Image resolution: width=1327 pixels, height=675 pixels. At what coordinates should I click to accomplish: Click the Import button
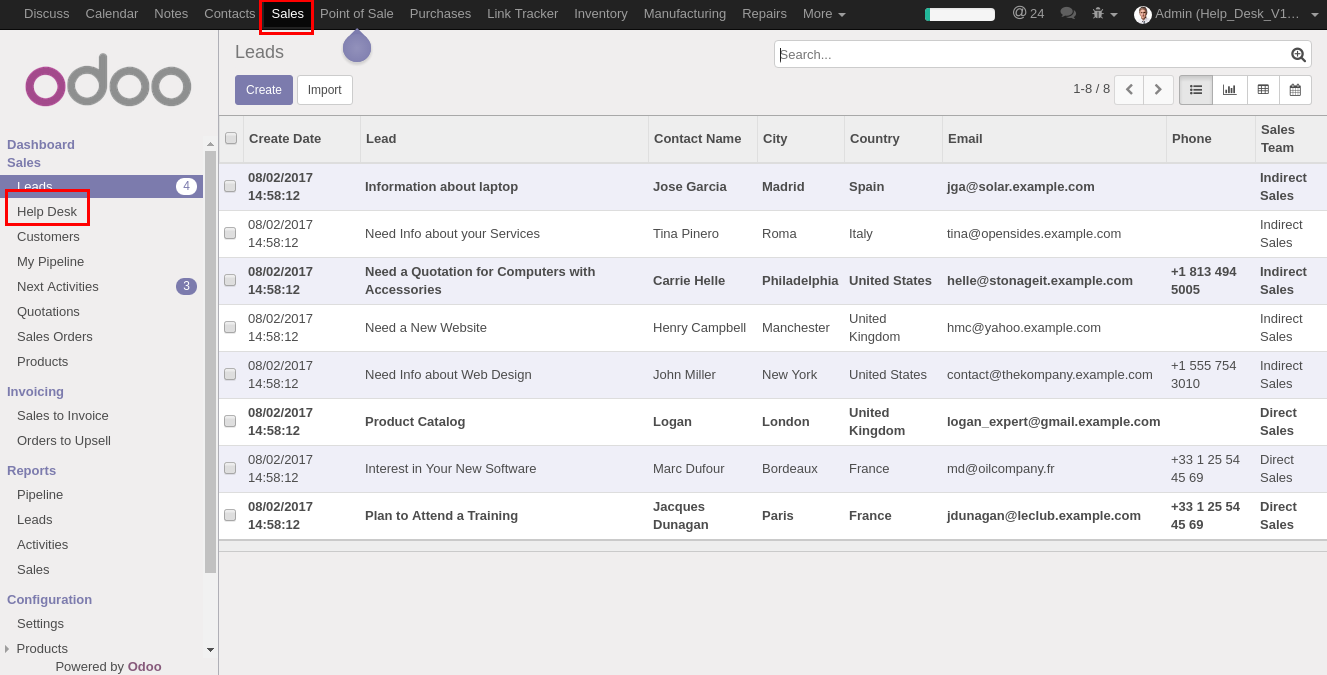pyautogui.click(x=324, y=90)
